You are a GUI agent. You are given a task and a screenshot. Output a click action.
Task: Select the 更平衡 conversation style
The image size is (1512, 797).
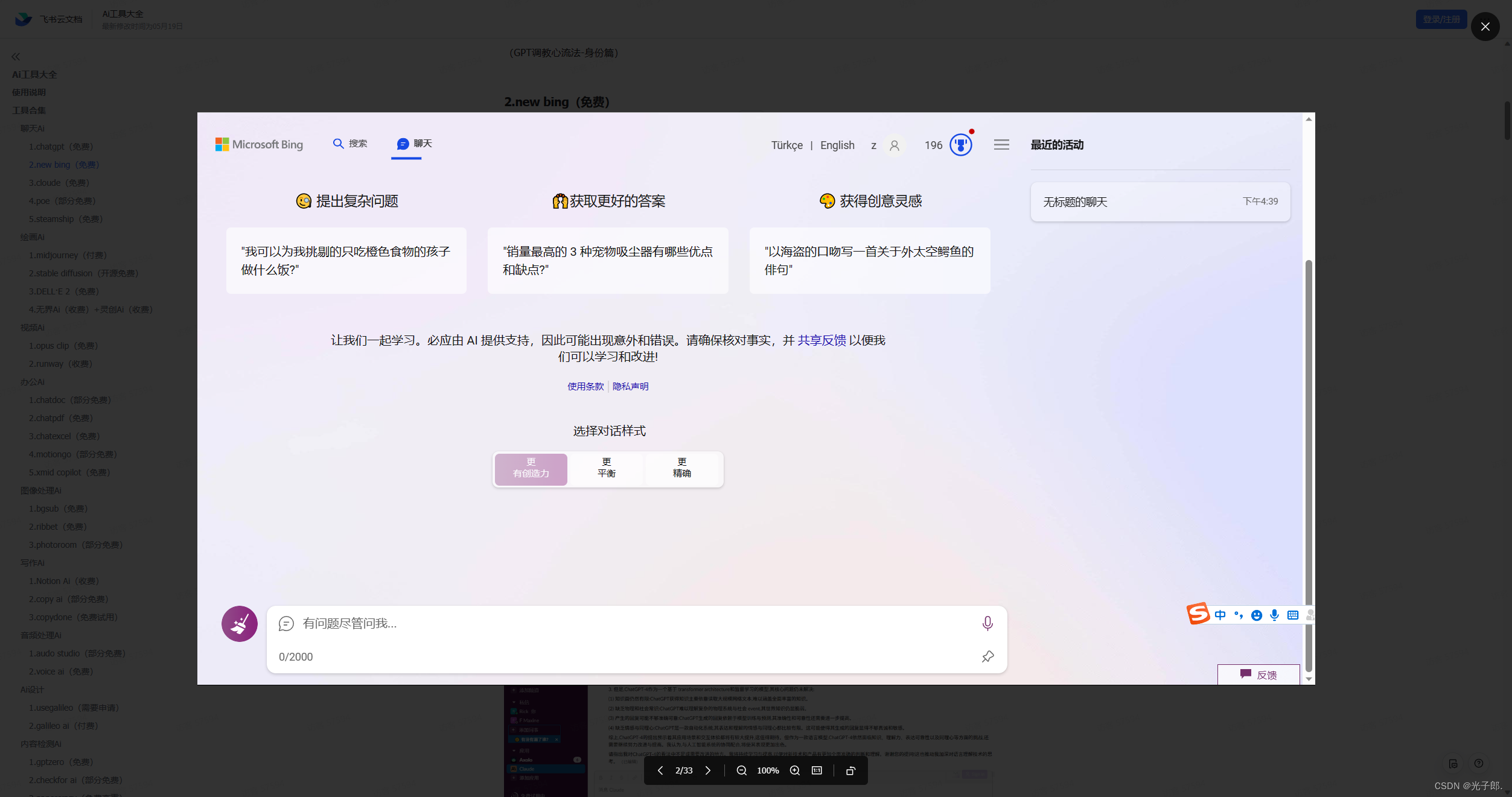pyautogui.click(x=607, y=468)
